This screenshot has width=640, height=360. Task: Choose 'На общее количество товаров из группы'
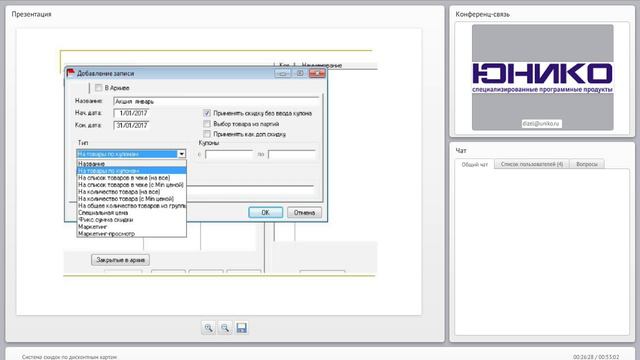click(x=131, y=206)
